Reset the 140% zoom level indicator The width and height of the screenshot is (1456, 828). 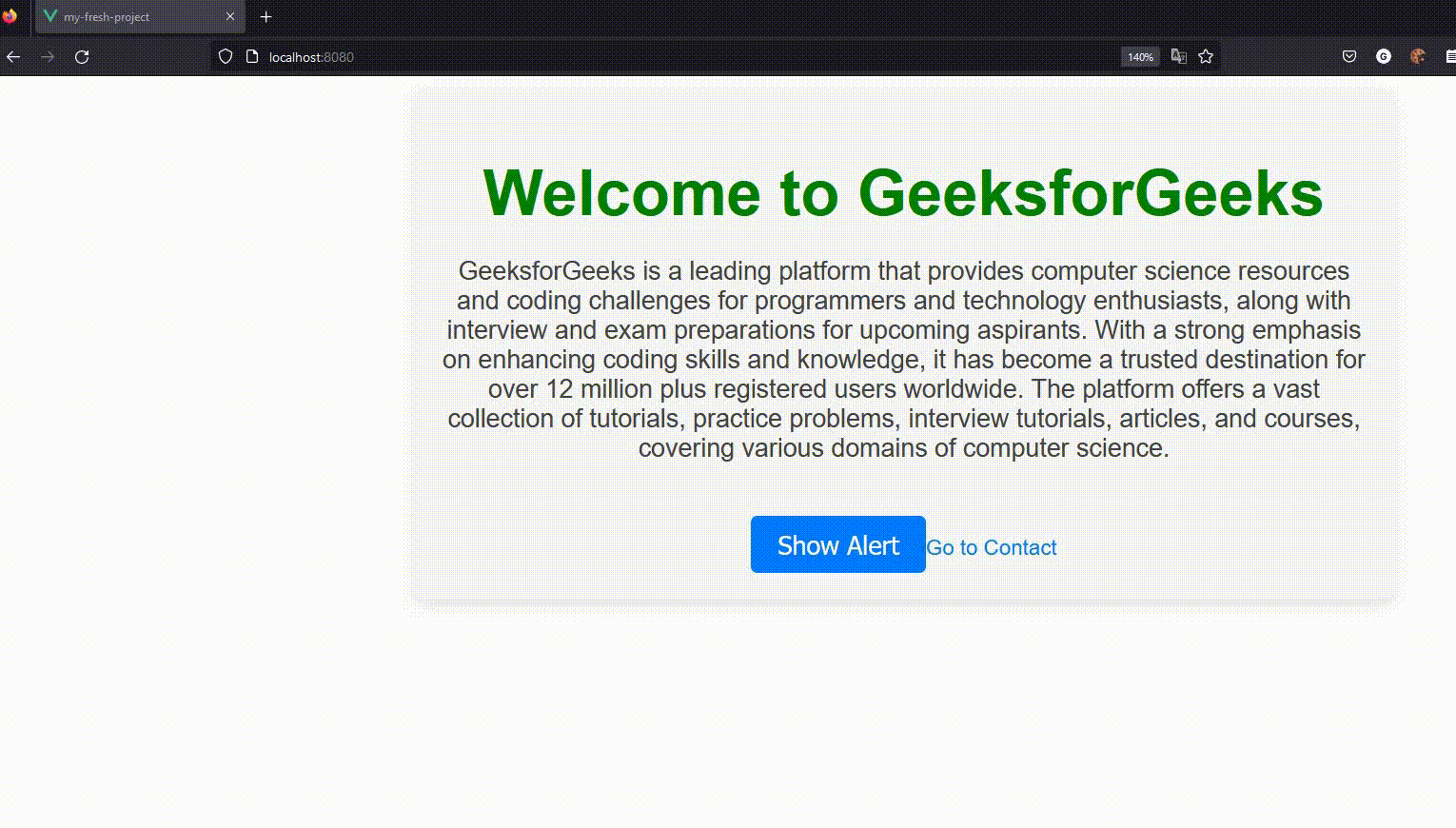click(x=1140, y=57)
